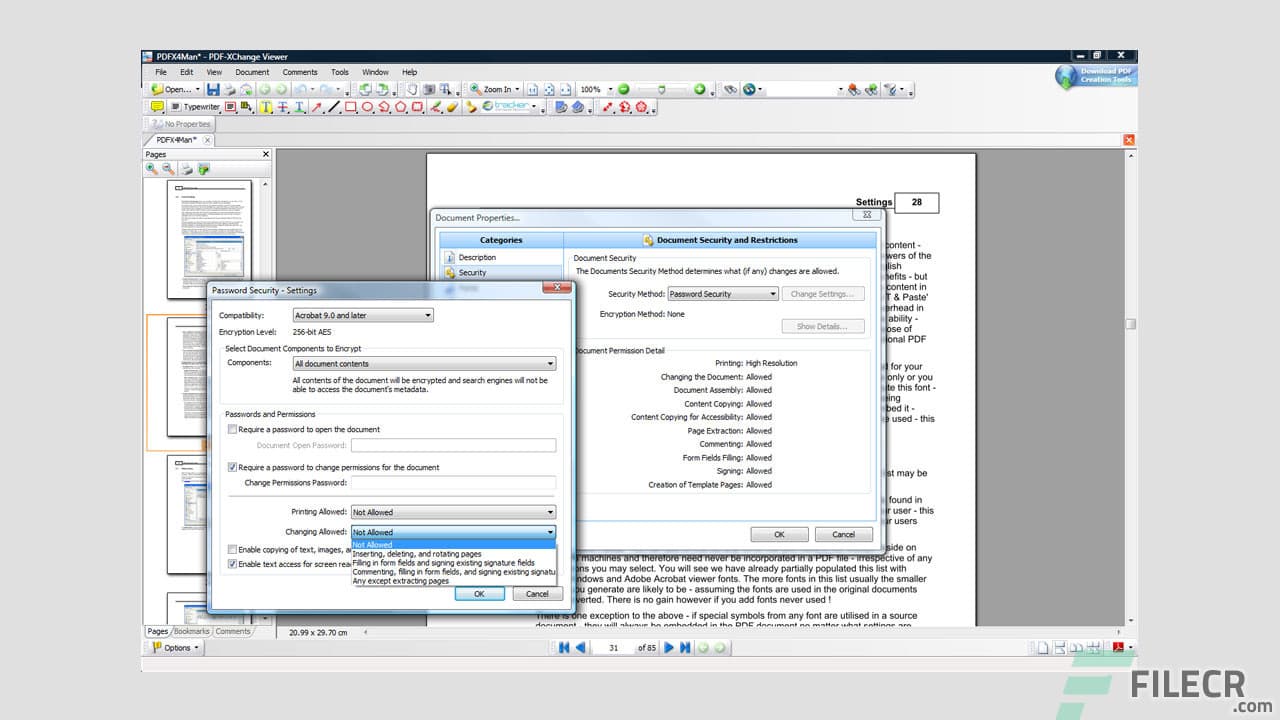The height and width of the screenshot is (720, 1280).
Task: Open the Pages thumbnails print icon
Action: (x=186, y=168)
